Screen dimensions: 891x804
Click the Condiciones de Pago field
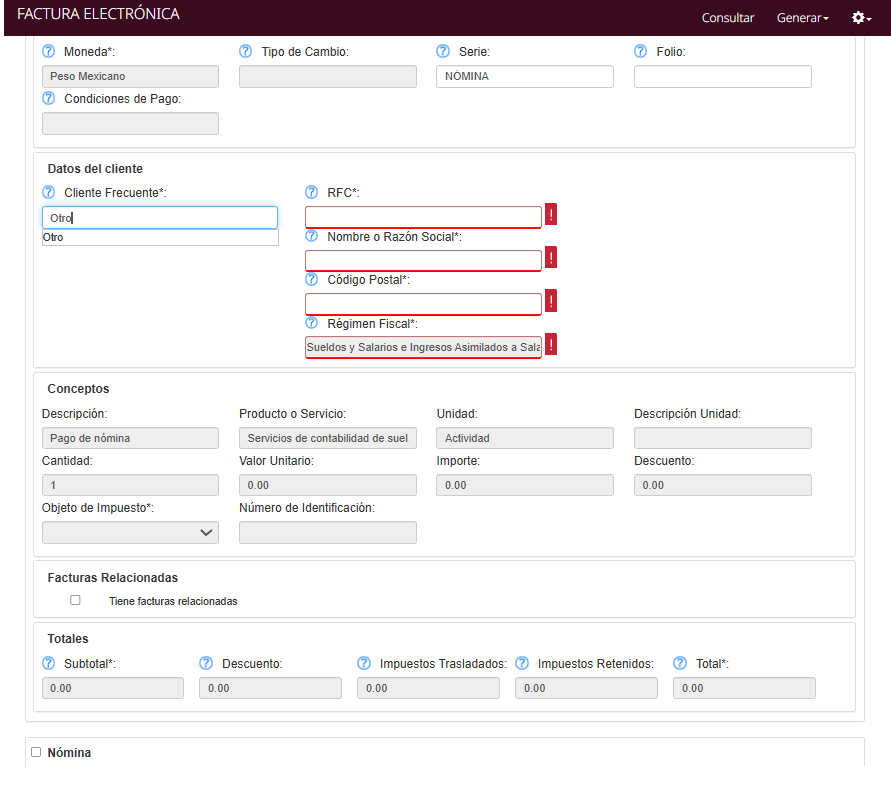click(x=130, y=123)
